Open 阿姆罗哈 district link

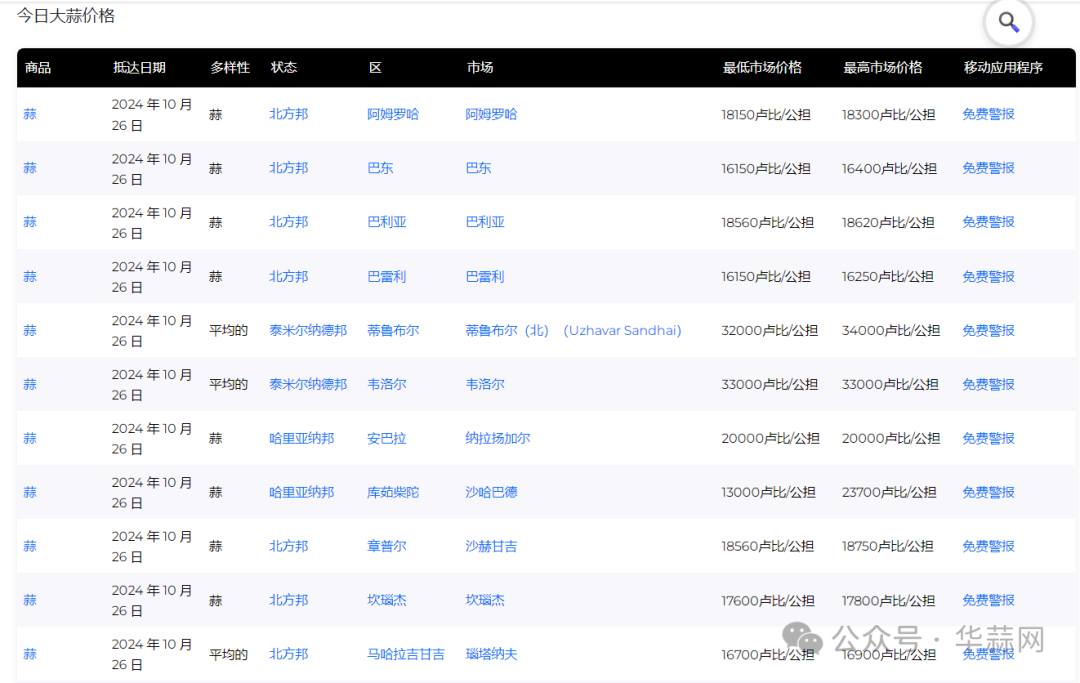coord(393,114)
